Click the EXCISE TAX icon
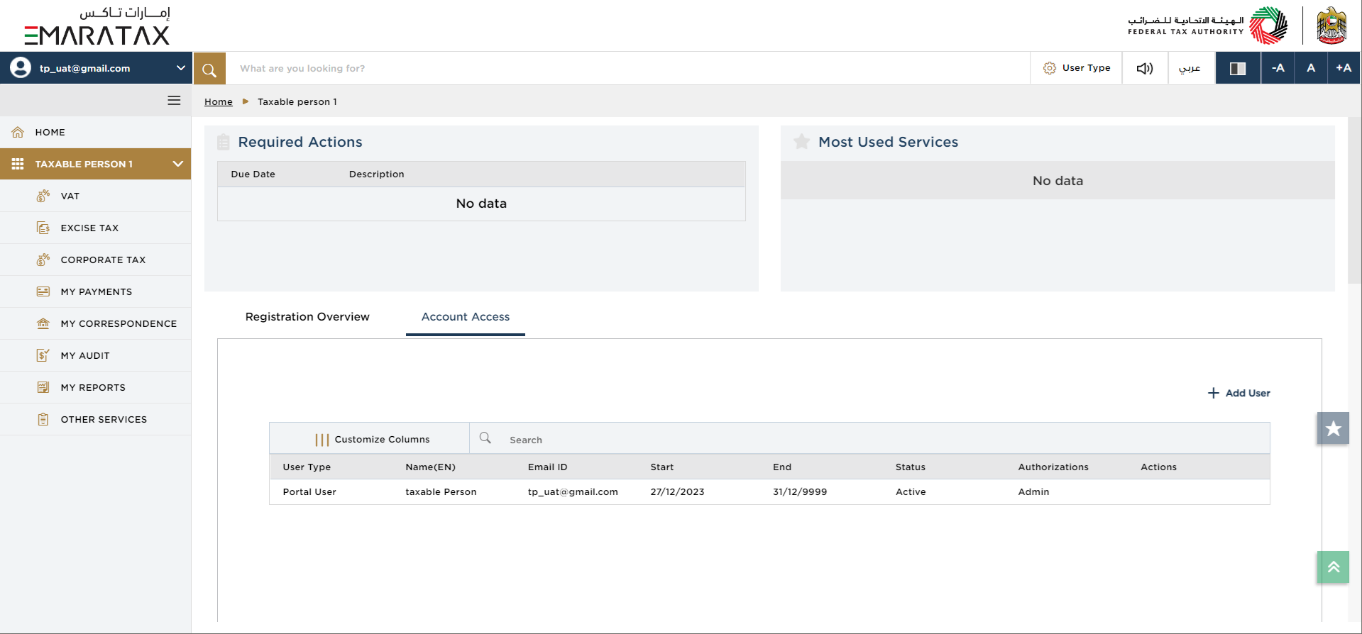1362x634 pixels. [43, 228]
